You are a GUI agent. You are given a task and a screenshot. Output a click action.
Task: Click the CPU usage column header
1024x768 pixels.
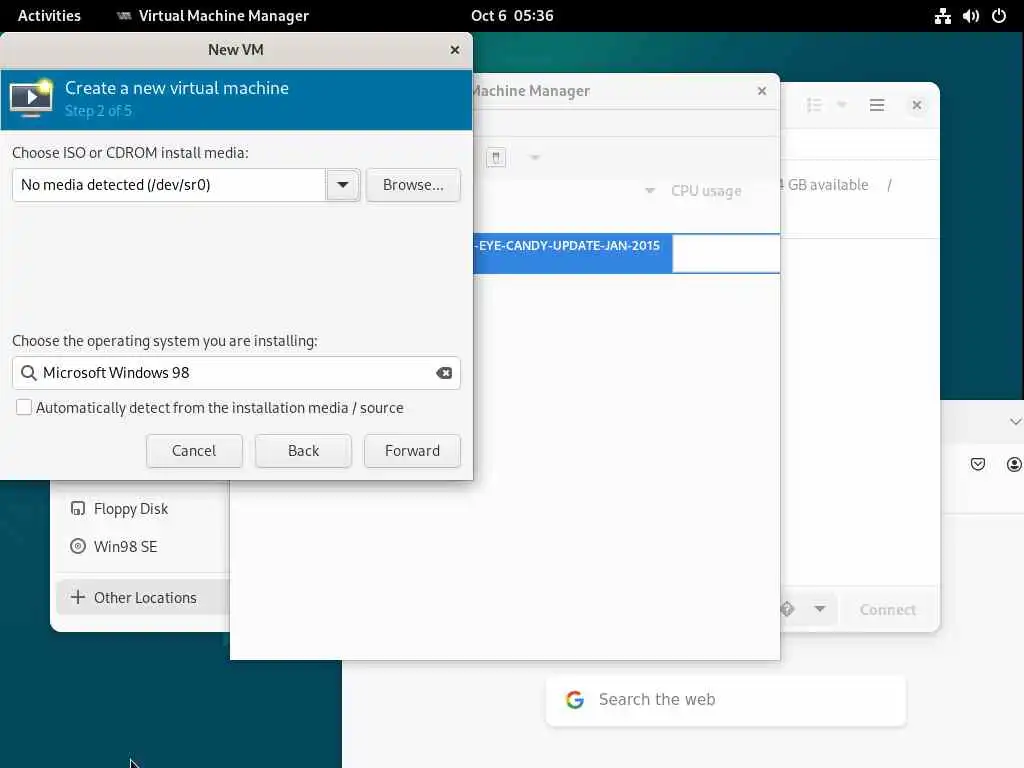706,191
